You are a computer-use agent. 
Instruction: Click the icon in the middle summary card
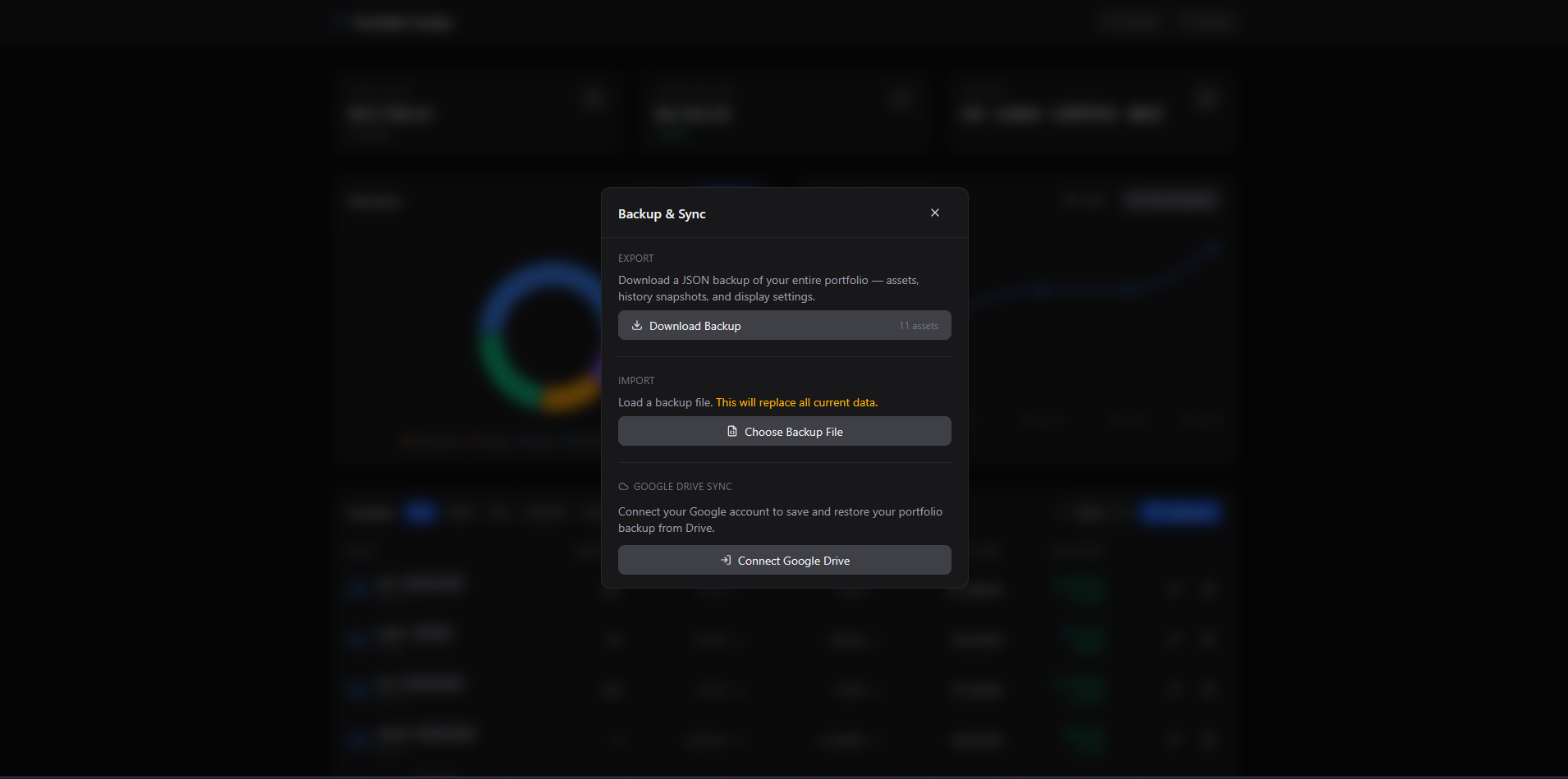pyautogui.click(x=901, y=98)
